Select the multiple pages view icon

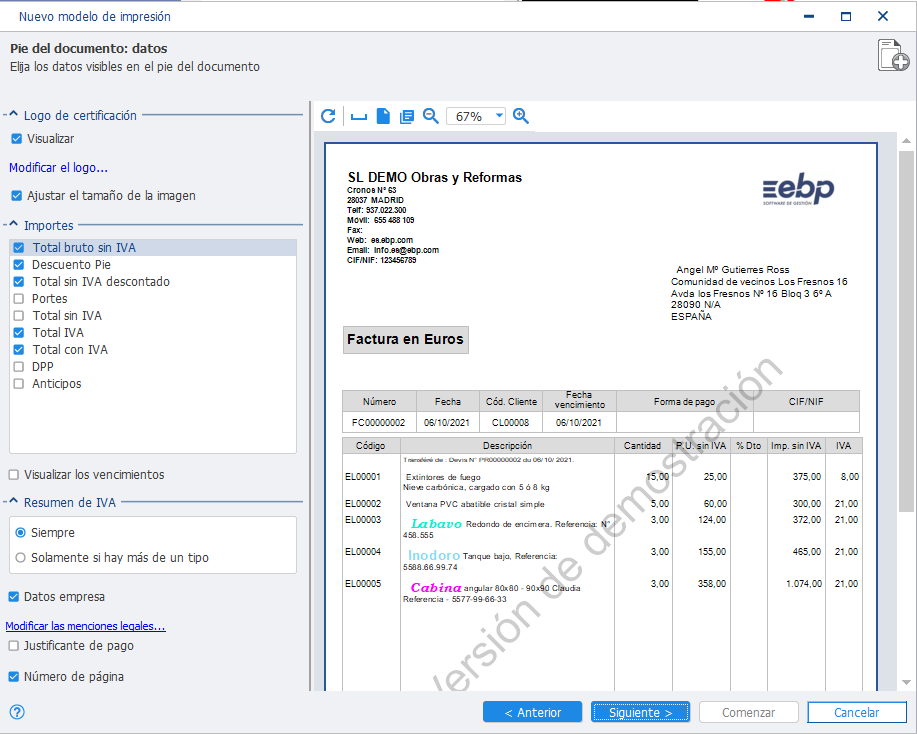[x=406, y=116]
